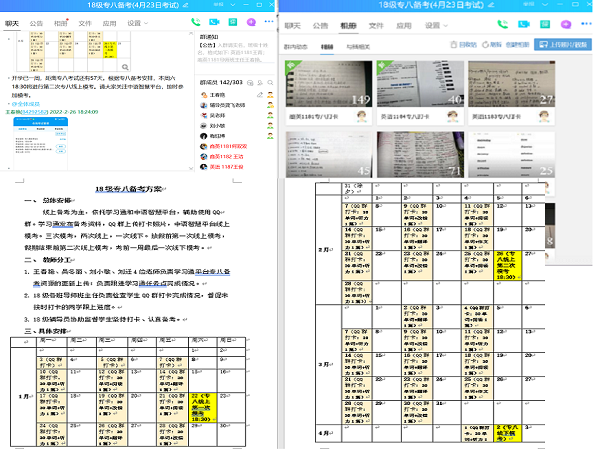Switch to 聊天 tab in right window
Viewport: 600px width, 450px height.
(292, 26)
